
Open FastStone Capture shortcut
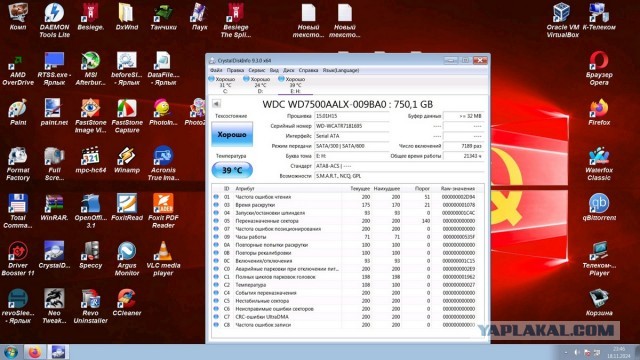point(127,116)
